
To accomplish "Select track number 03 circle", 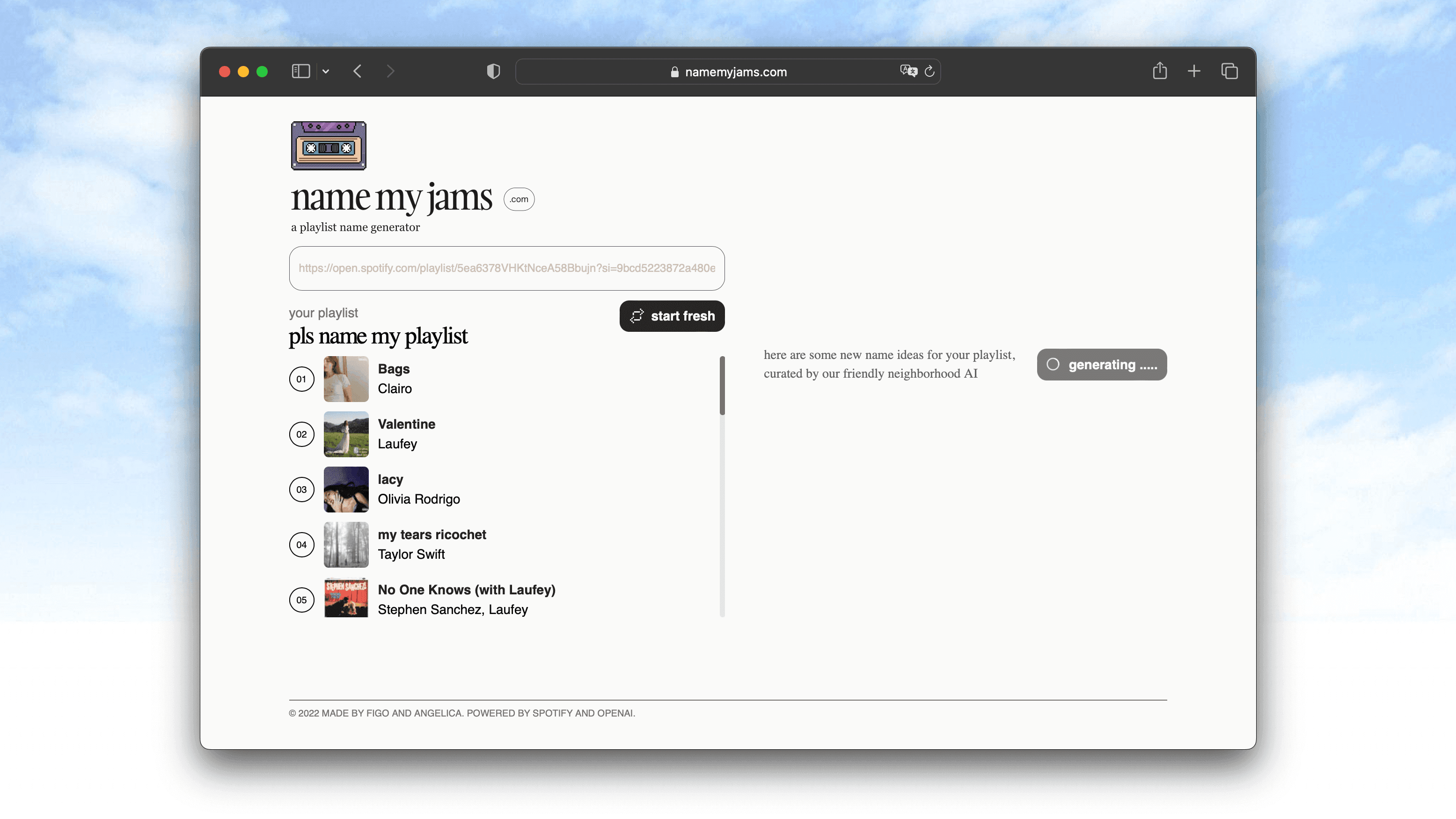I will 301,490.
